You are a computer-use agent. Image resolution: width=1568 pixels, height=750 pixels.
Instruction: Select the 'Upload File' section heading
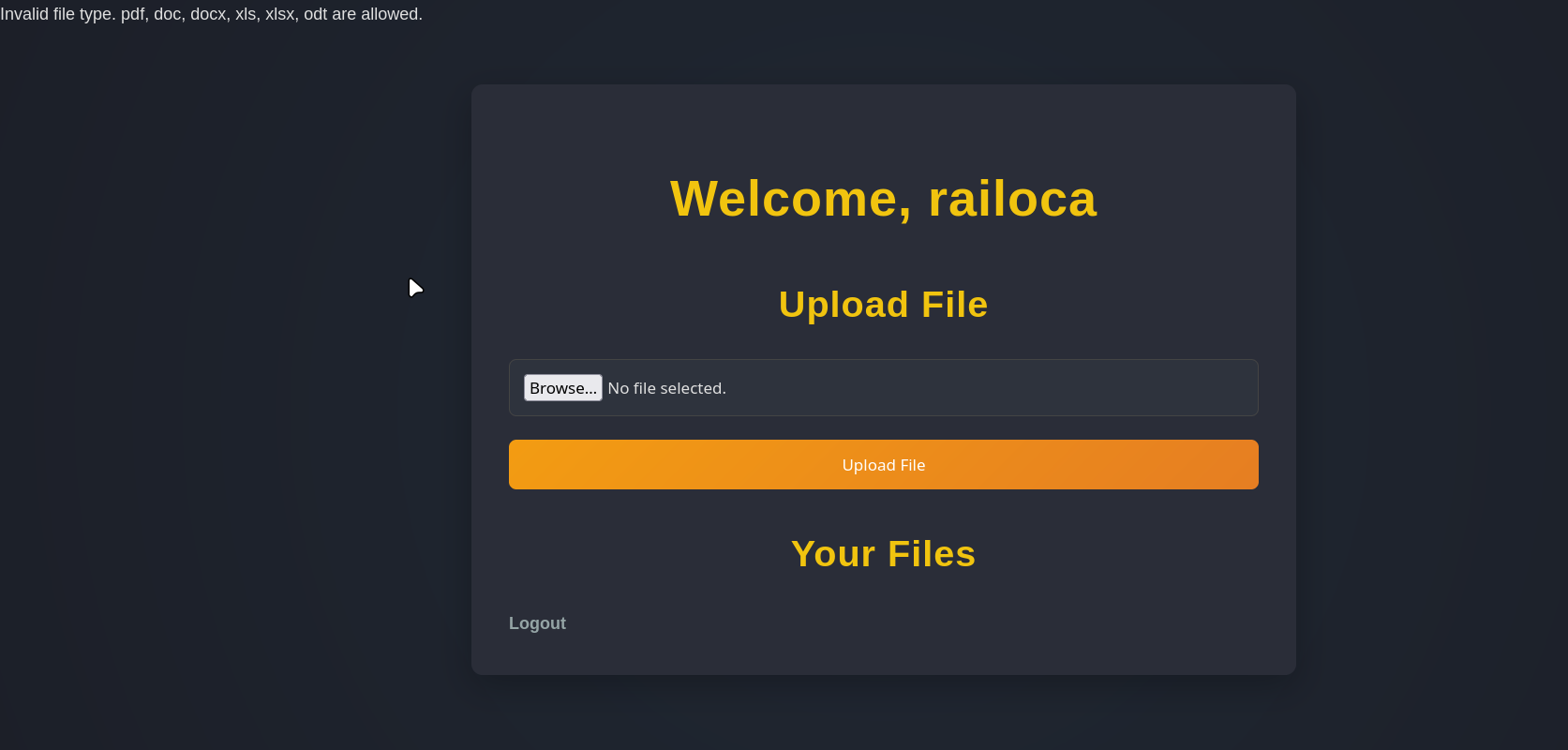(883, 305)
